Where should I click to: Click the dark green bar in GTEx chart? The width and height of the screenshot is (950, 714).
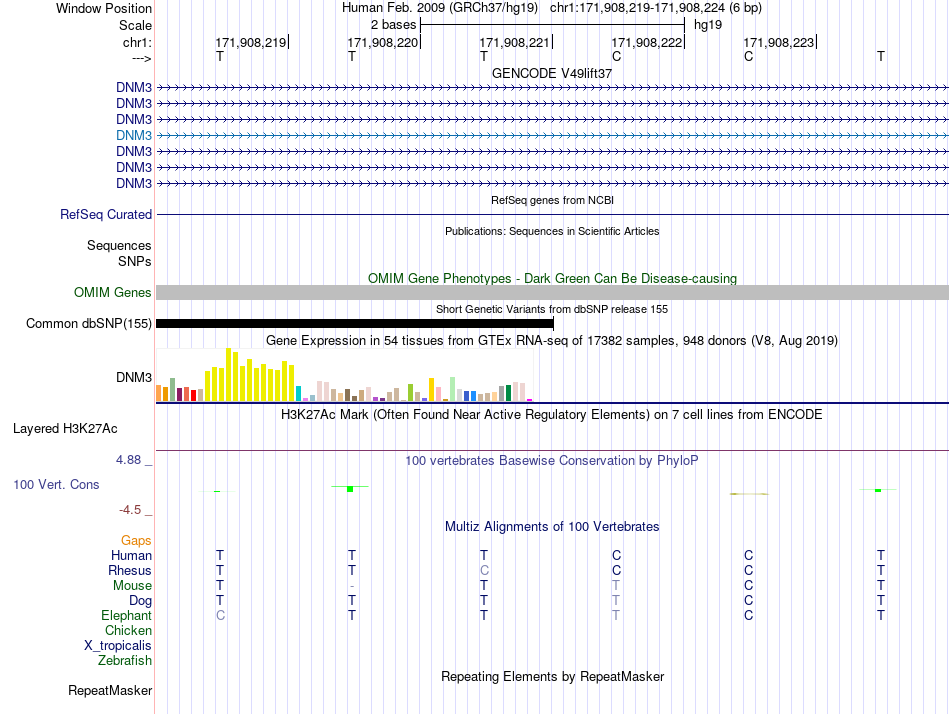[508, 393]
